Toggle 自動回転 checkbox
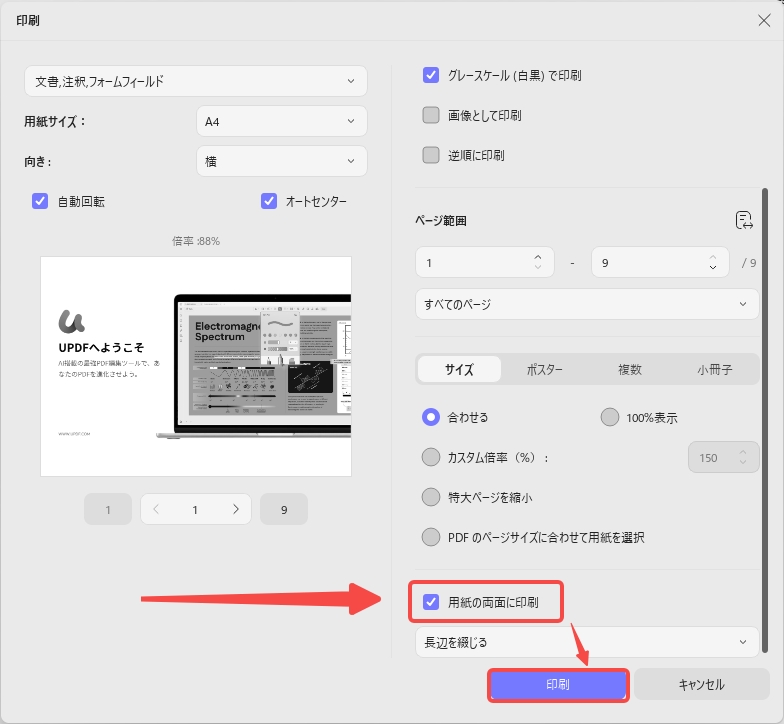Screen dimensions: 784x724 pos(40,201)
